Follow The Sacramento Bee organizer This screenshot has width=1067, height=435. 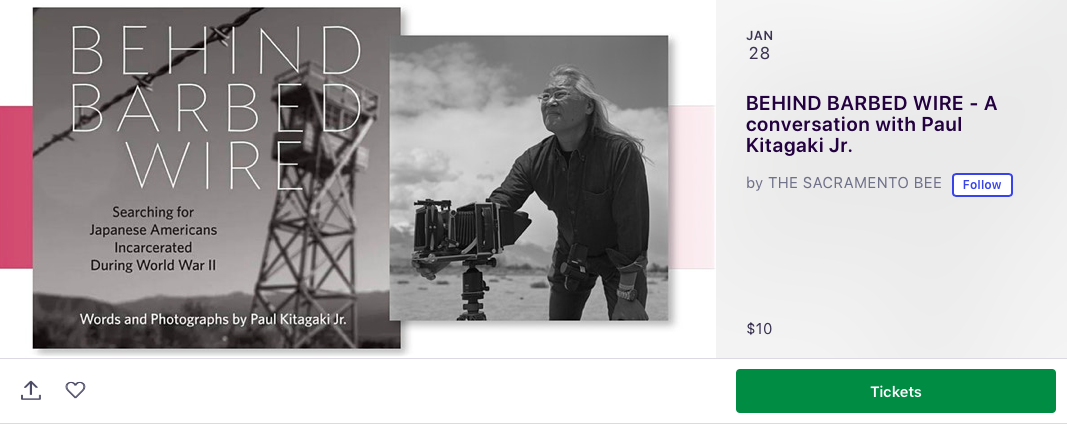tap(982, 184)
